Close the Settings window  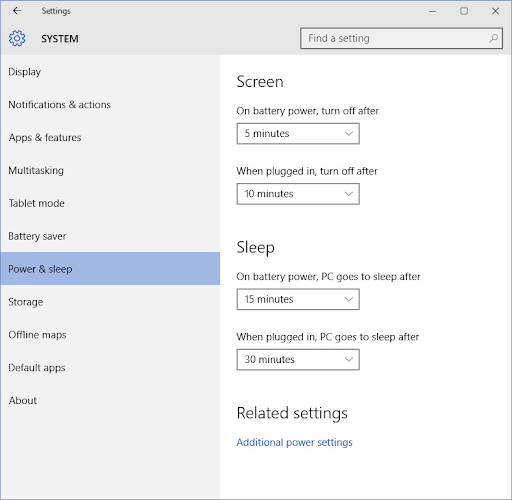pyautogui.click(x=495, y=11)
